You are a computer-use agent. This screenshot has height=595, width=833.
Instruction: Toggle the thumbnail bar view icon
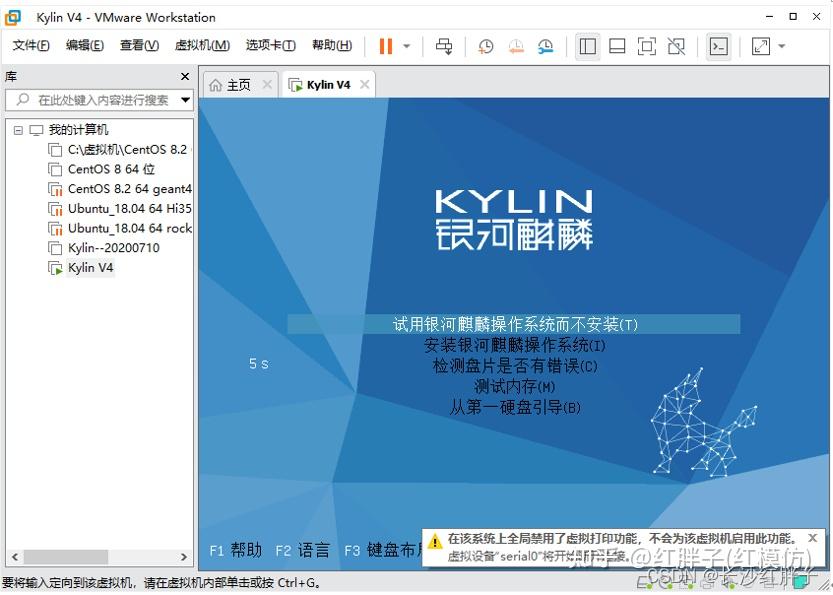click(617, 46)
